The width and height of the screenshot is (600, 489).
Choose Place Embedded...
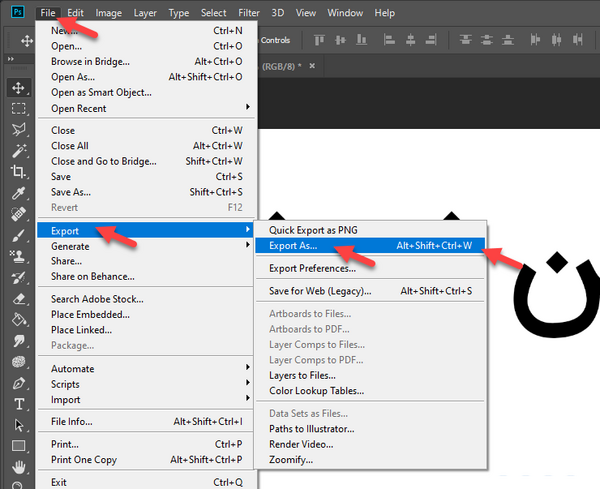[x=145, y=315]
